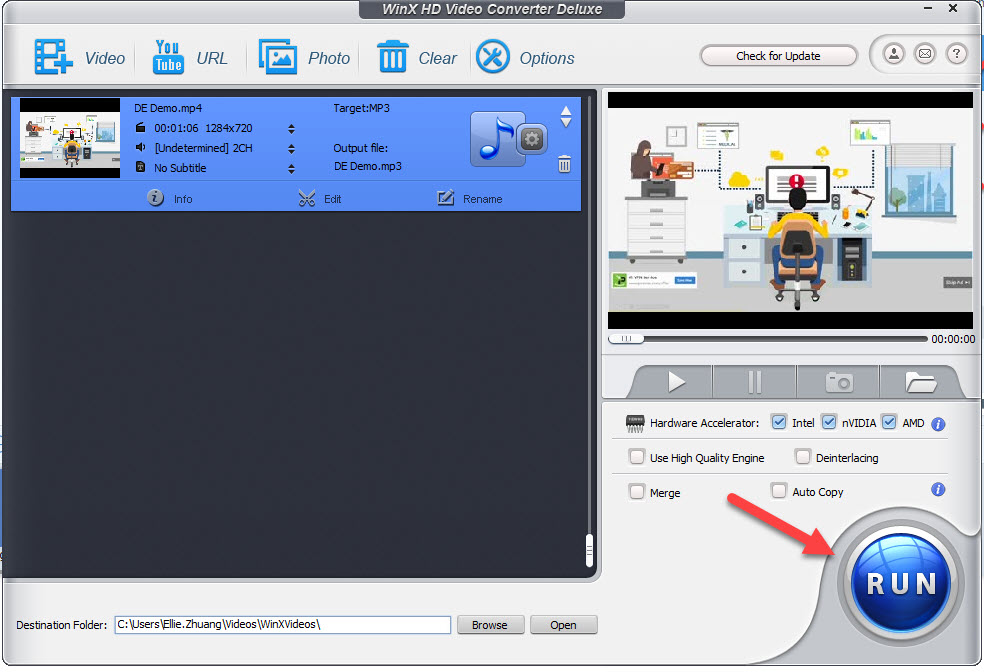This screenshot has width=984, height=672.
Task: Open the output folder icon under preview
Action: [x=920, y=382]
